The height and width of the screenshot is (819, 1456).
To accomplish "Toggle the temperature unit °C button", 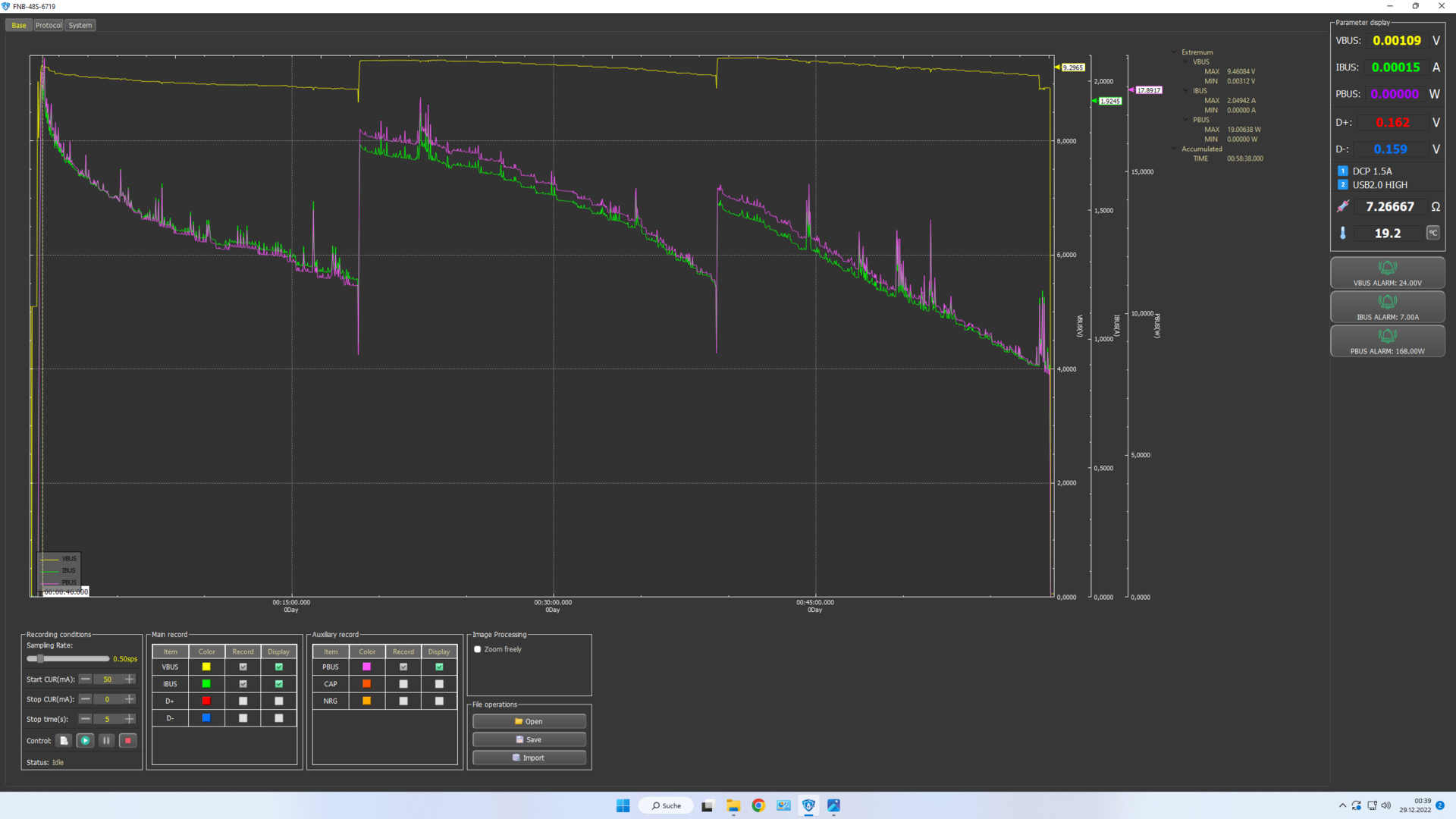I will tap(1432, 234).
